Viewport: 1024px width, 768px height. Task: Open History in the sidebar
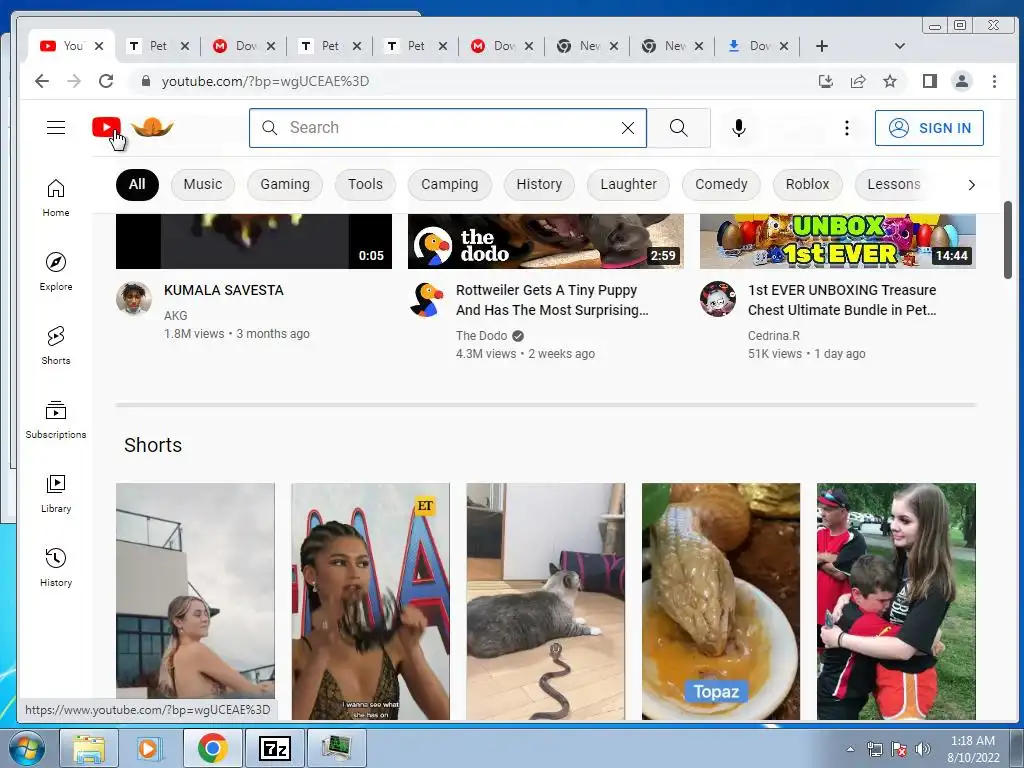click(x=56, y=567)
